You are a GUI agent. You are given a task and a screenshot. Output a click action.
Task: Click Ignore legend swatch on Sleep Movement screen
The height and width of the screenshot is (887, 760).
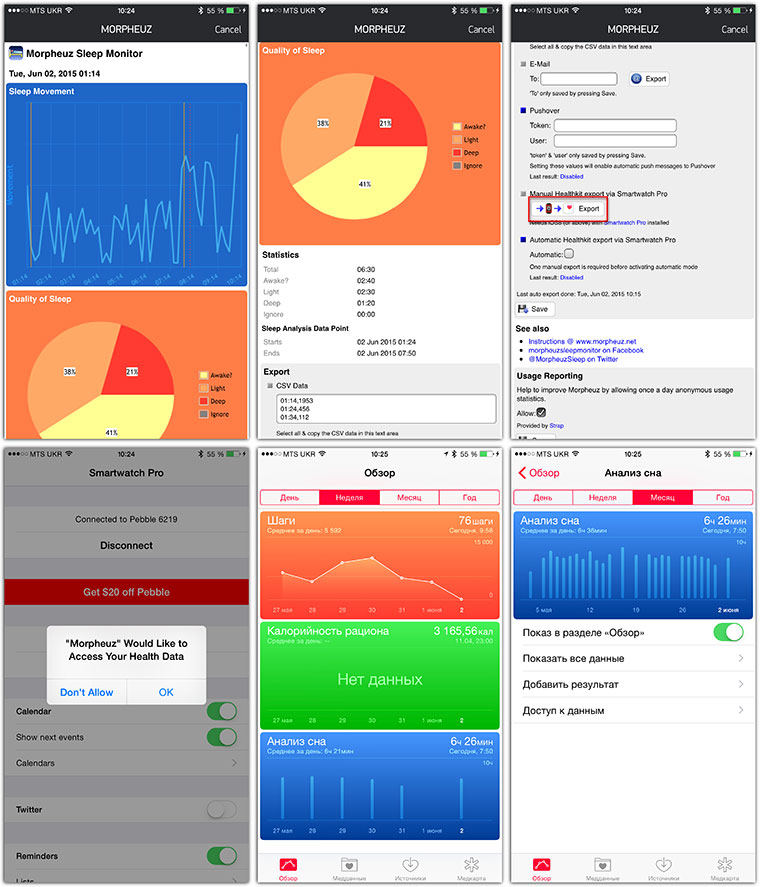pyautogui.click(x=204, y=414)
